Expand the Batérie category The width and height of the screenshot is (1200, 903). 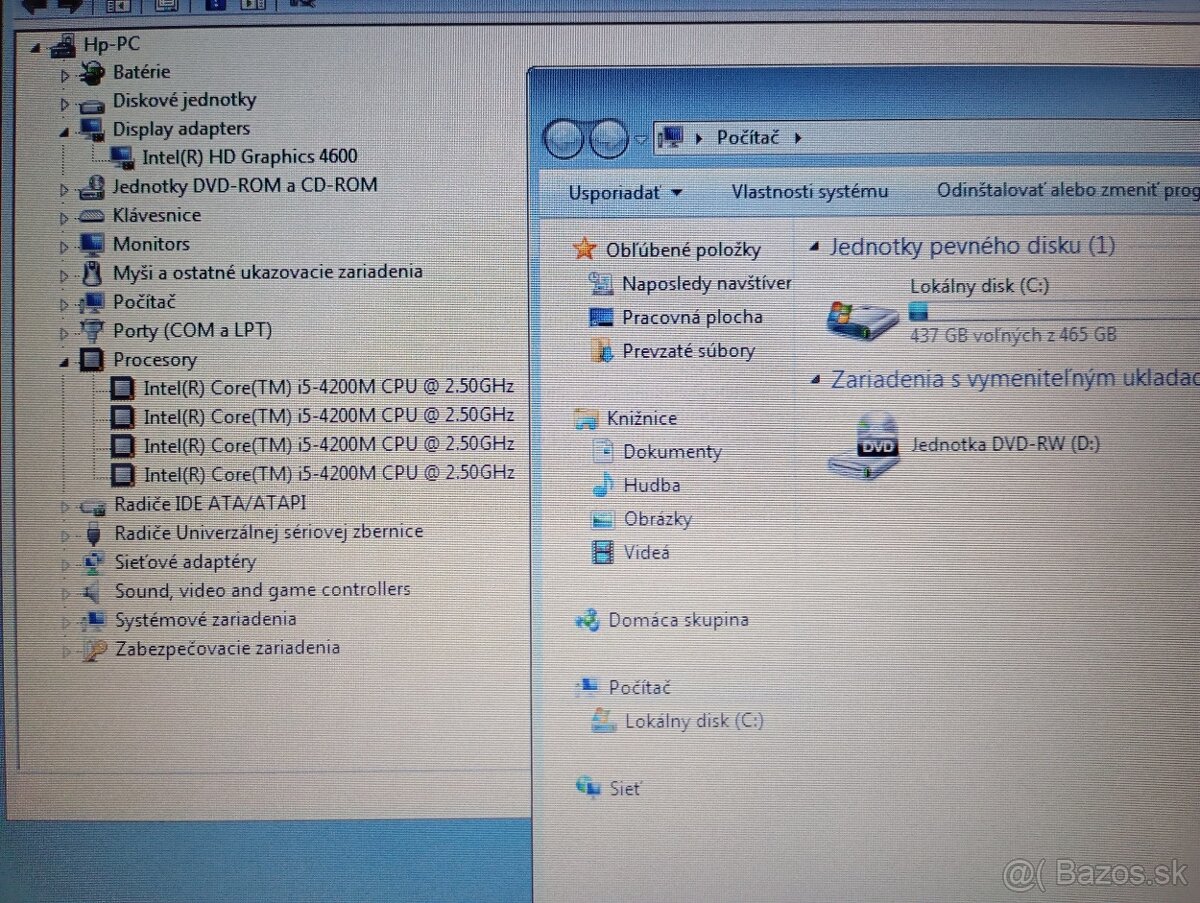[65, 75]
